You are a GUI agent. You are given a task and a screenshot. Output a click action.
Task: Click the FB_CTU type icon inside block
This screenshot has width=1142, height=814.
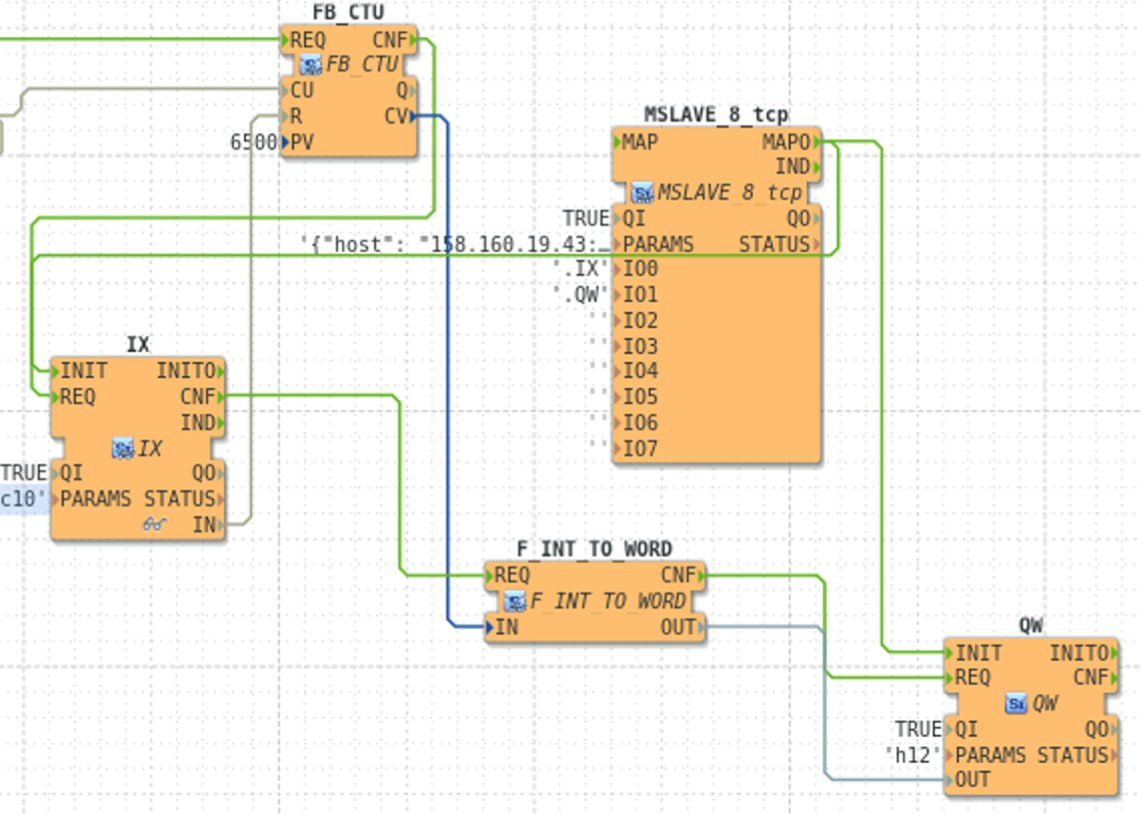point(311,66)
